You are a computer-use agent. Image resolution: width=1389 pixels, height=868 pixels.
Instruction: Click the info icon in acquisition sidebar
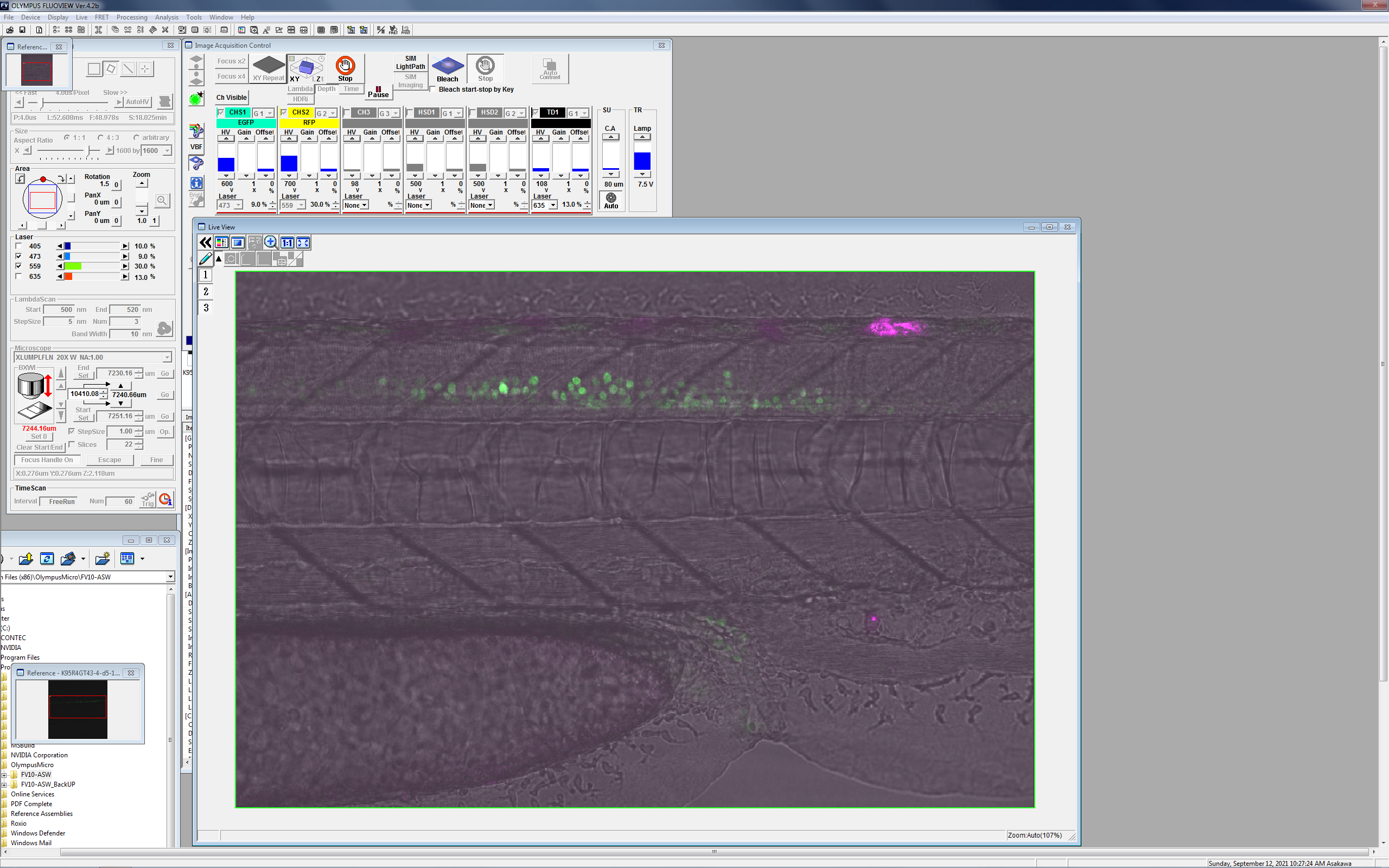(196, 183)
